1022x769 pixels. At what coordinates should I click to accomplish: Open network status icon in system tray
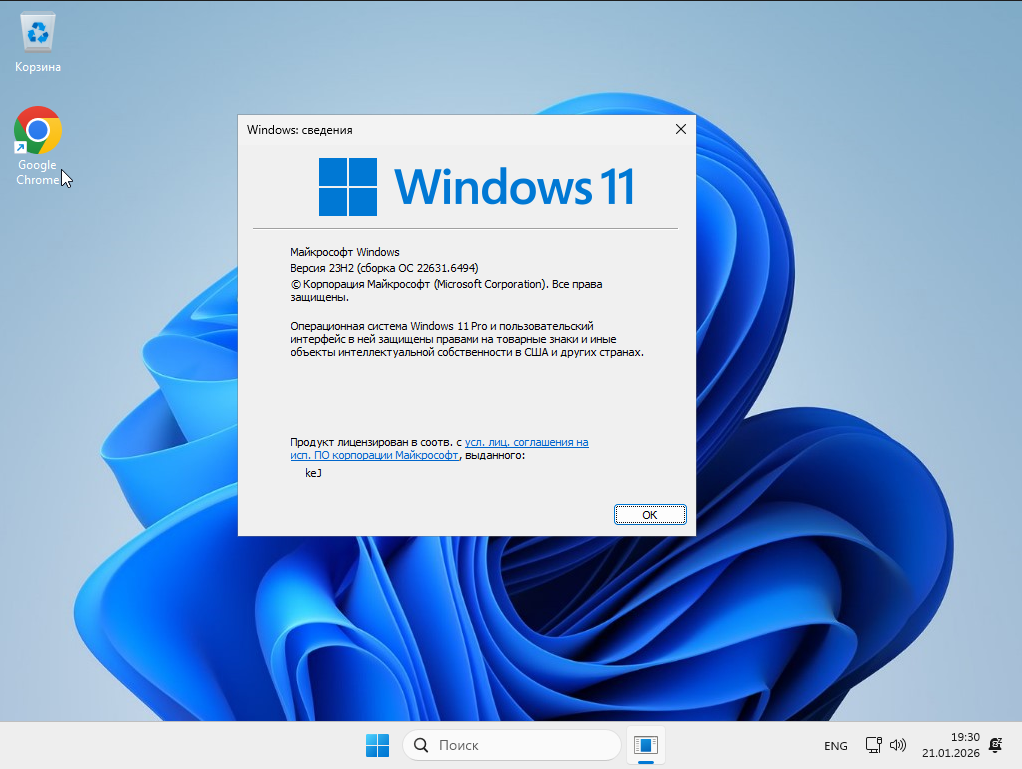point(873,745)
